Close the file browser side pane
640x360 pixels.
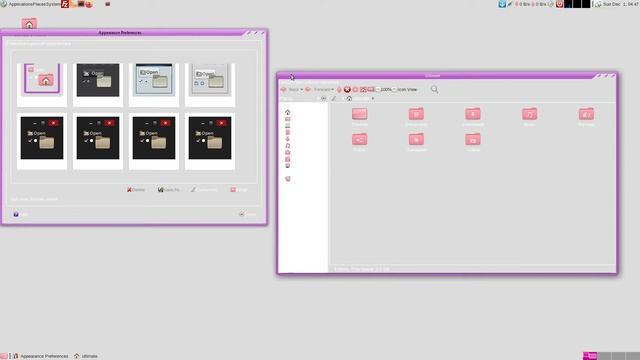(x=323, y=99)
